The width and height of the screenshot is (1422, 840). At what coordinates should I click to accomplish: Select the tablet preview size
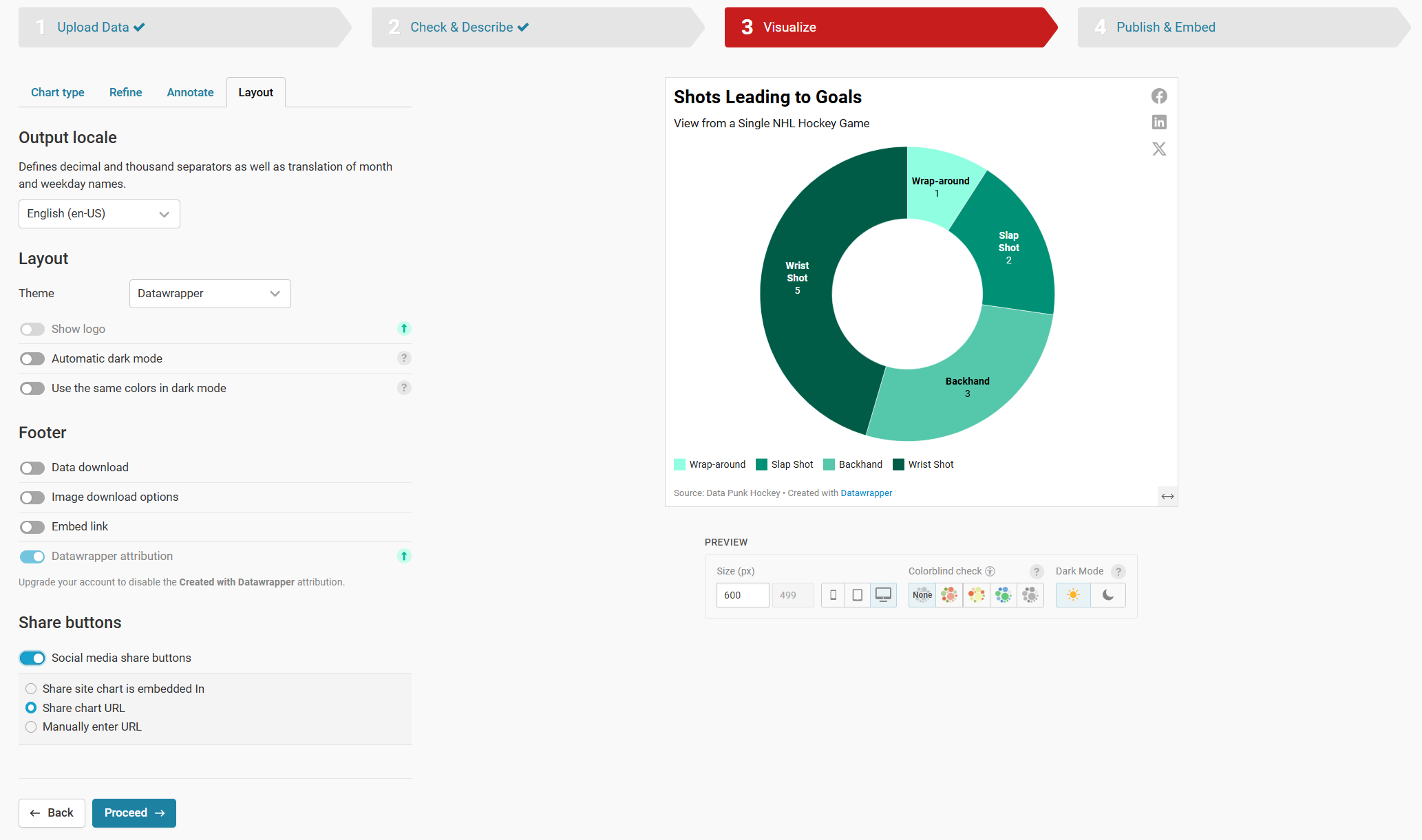coord(858,595)
